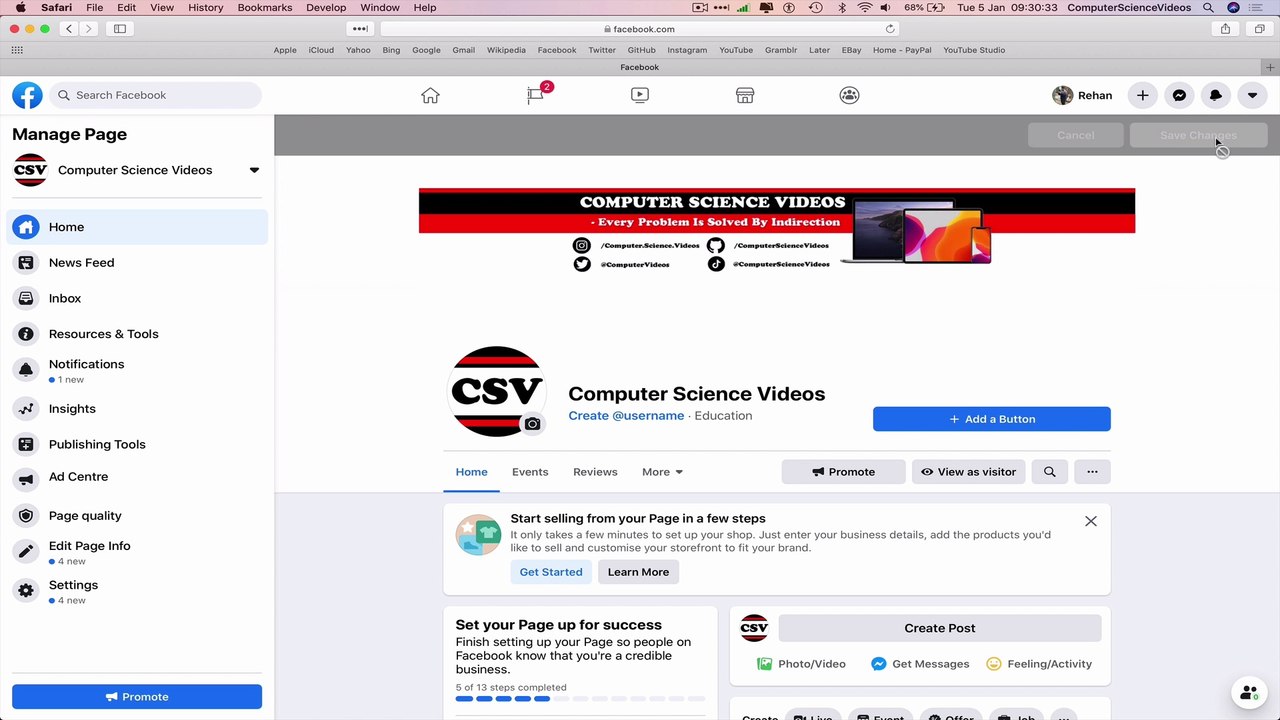Click the Create Post button

[x=940, y=628]
